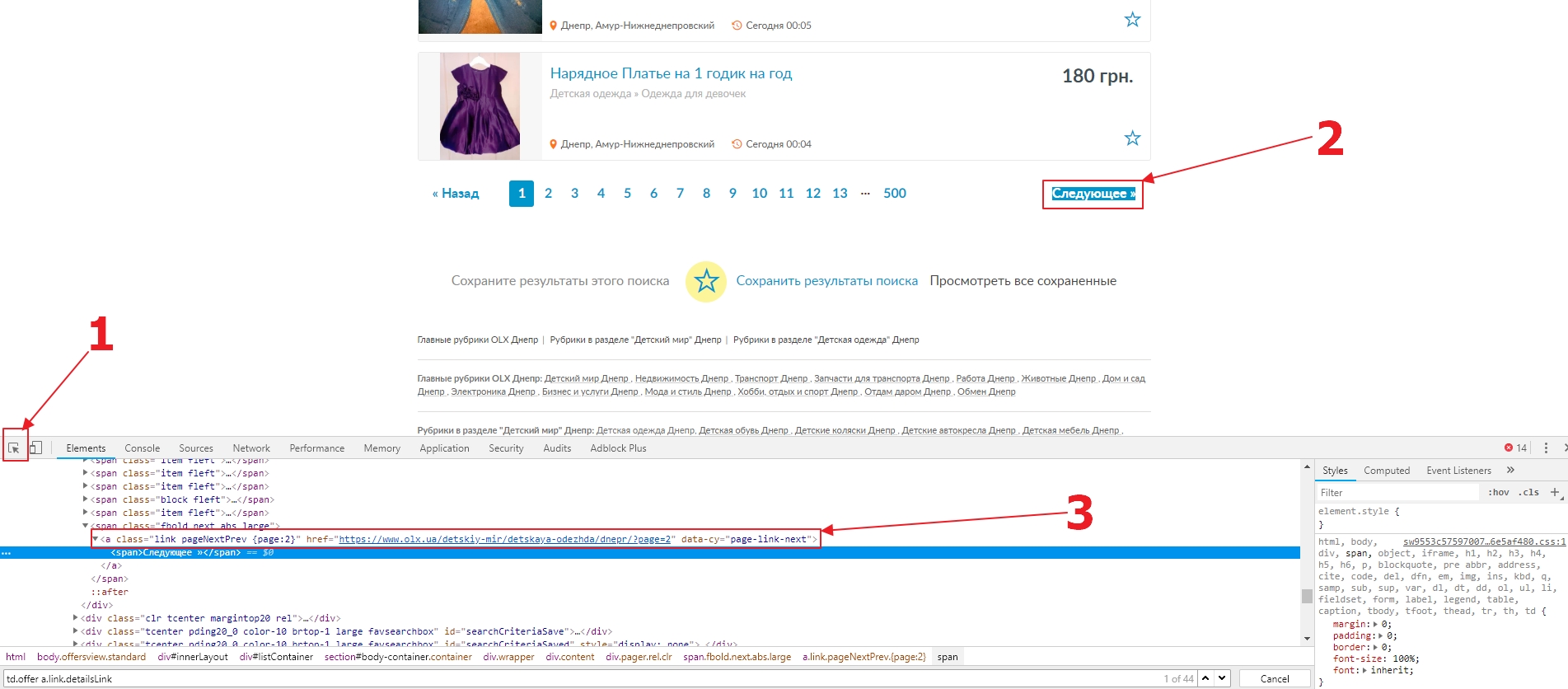The width and height of the screenshot is (1568, 689).
Task: Toggle the .cls class editor pane
Action: coord(1530,492)
